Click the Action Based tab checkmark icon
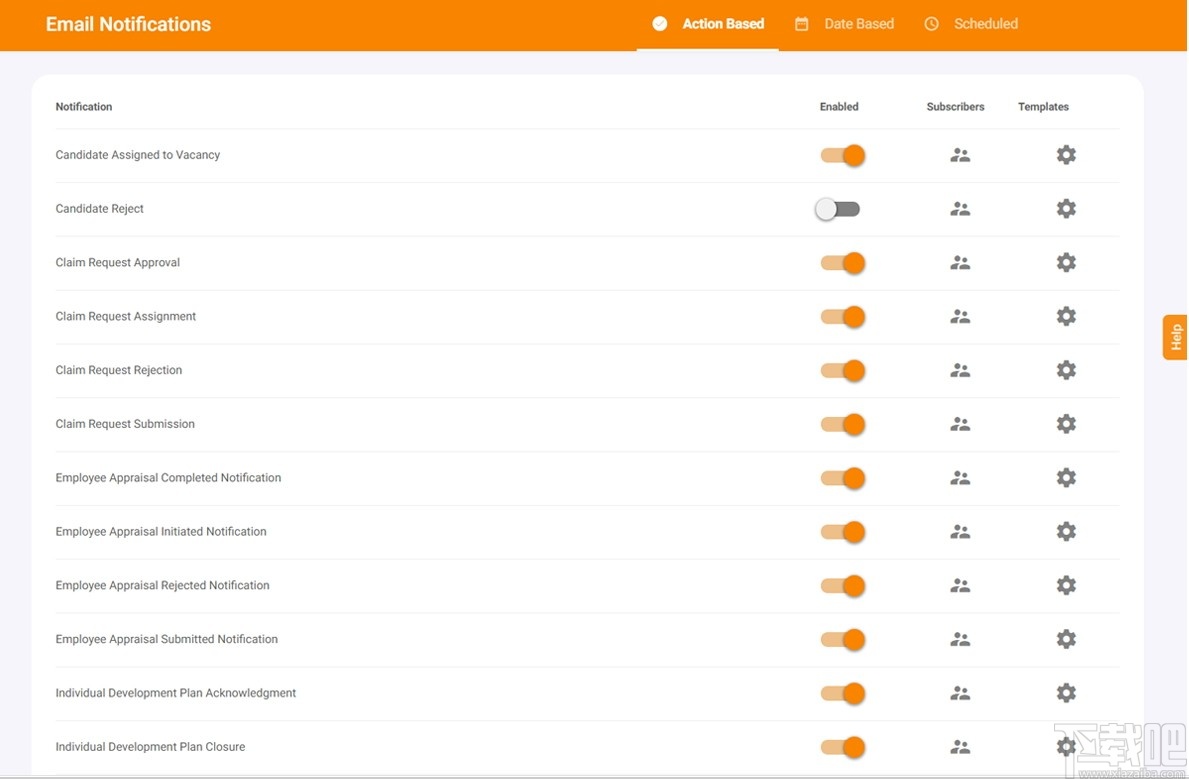Image resolution: width=1189 pixels, height=779 pixels. pyautogui.click(x=659, y=23)
